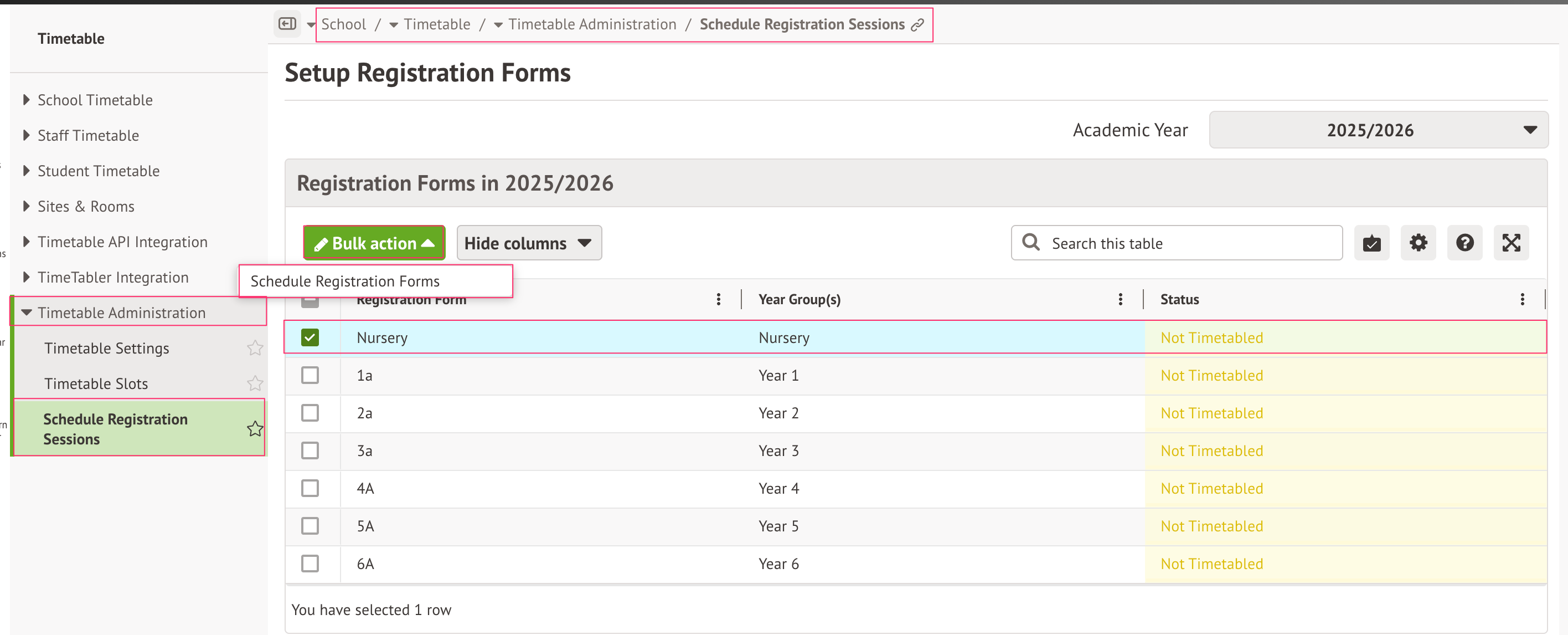Open the Registration Form column options menu
The width and height of the screenshot is (1568, 635).
click(718, 299)
